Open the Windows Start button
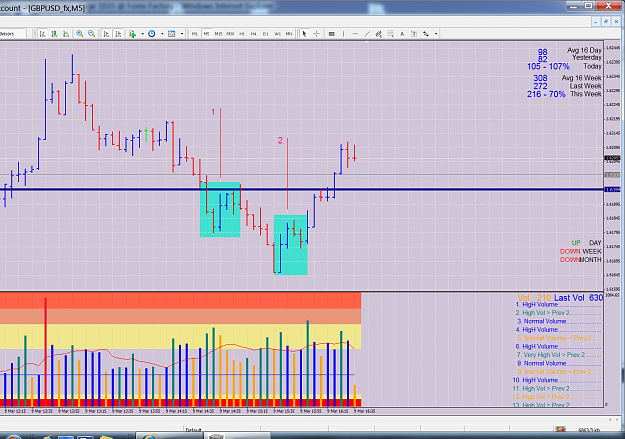 [12, 436]
